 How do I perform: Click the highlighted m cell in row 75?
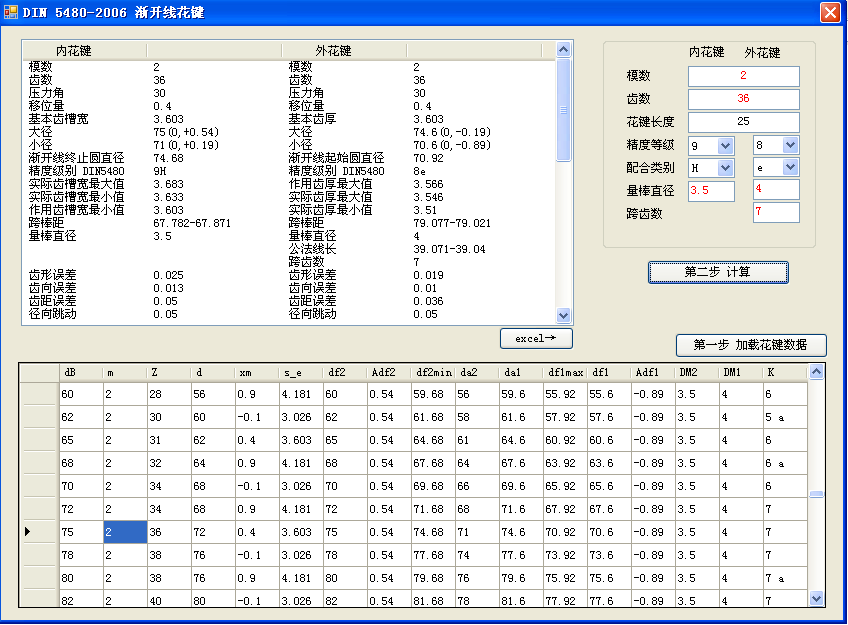125,532
